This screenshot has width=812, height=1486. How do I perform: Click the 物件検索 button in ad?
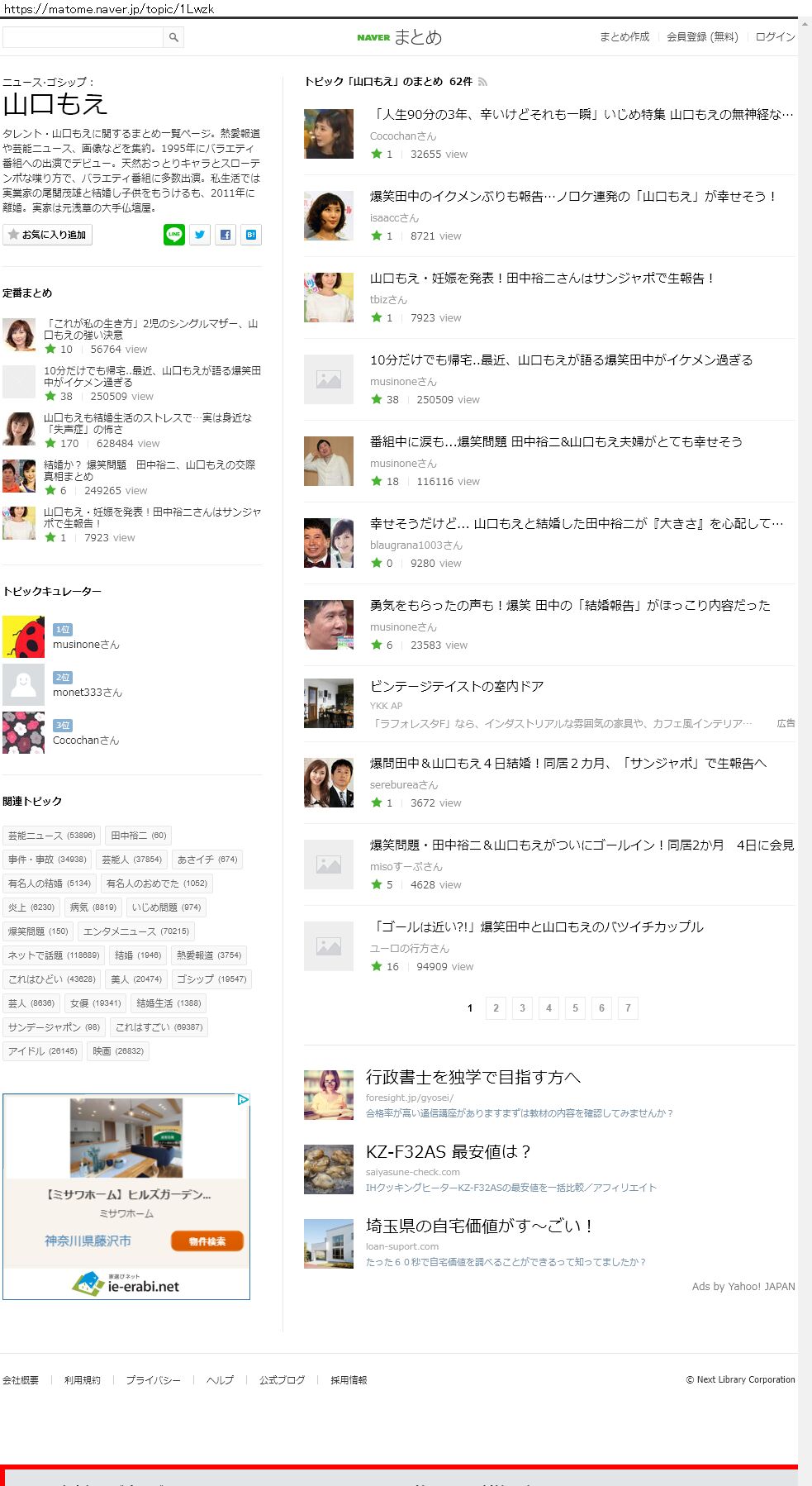pyautogui.click(x=207, y=1241)
